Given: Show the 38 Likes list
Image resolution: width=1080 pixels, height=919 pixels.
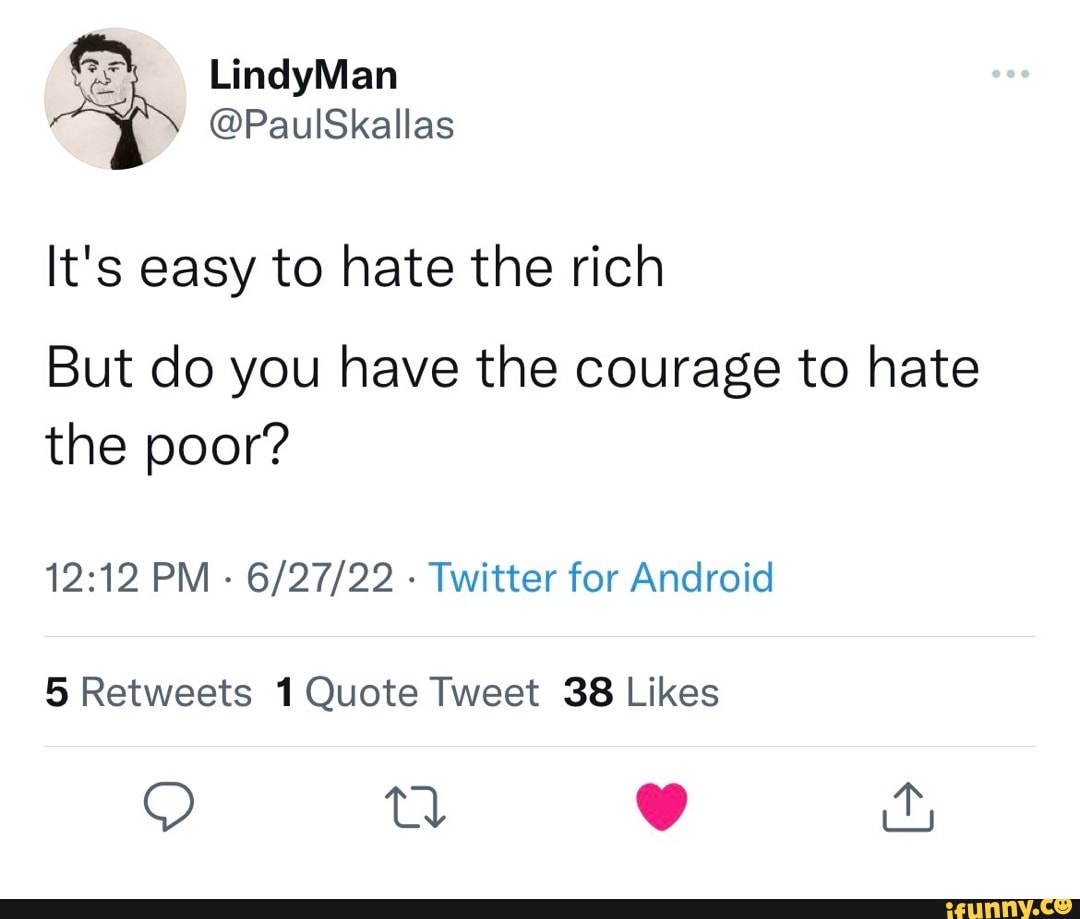Looking at the screenshot, I should point(641,692).
